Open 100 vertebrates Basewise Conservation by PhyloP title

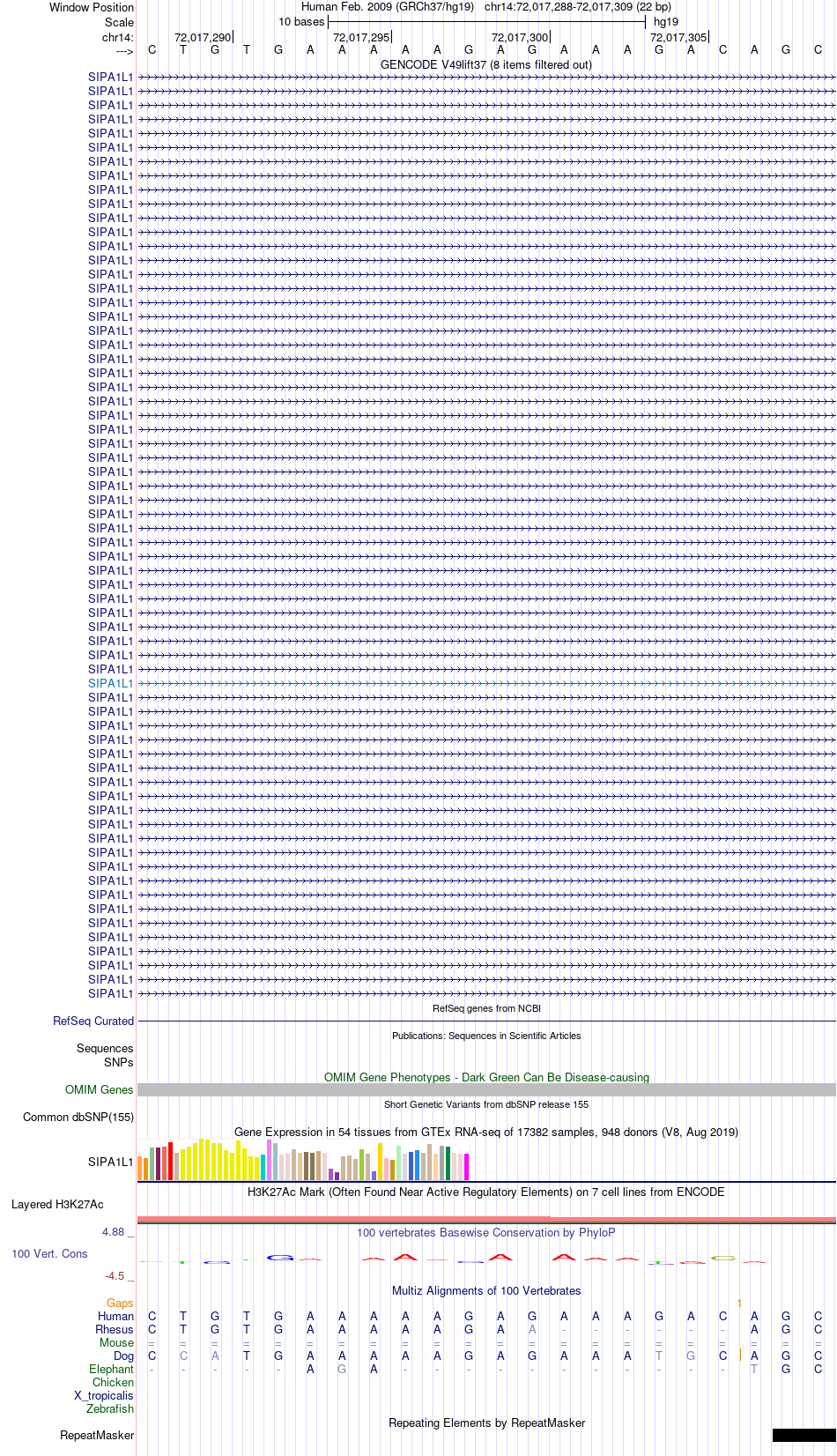(486, 1232)
